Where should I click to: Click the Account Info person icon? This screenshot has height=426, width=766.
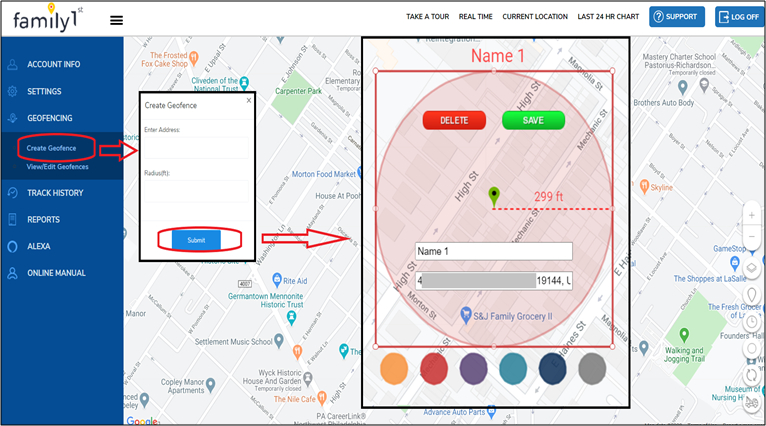click(13, 64)
